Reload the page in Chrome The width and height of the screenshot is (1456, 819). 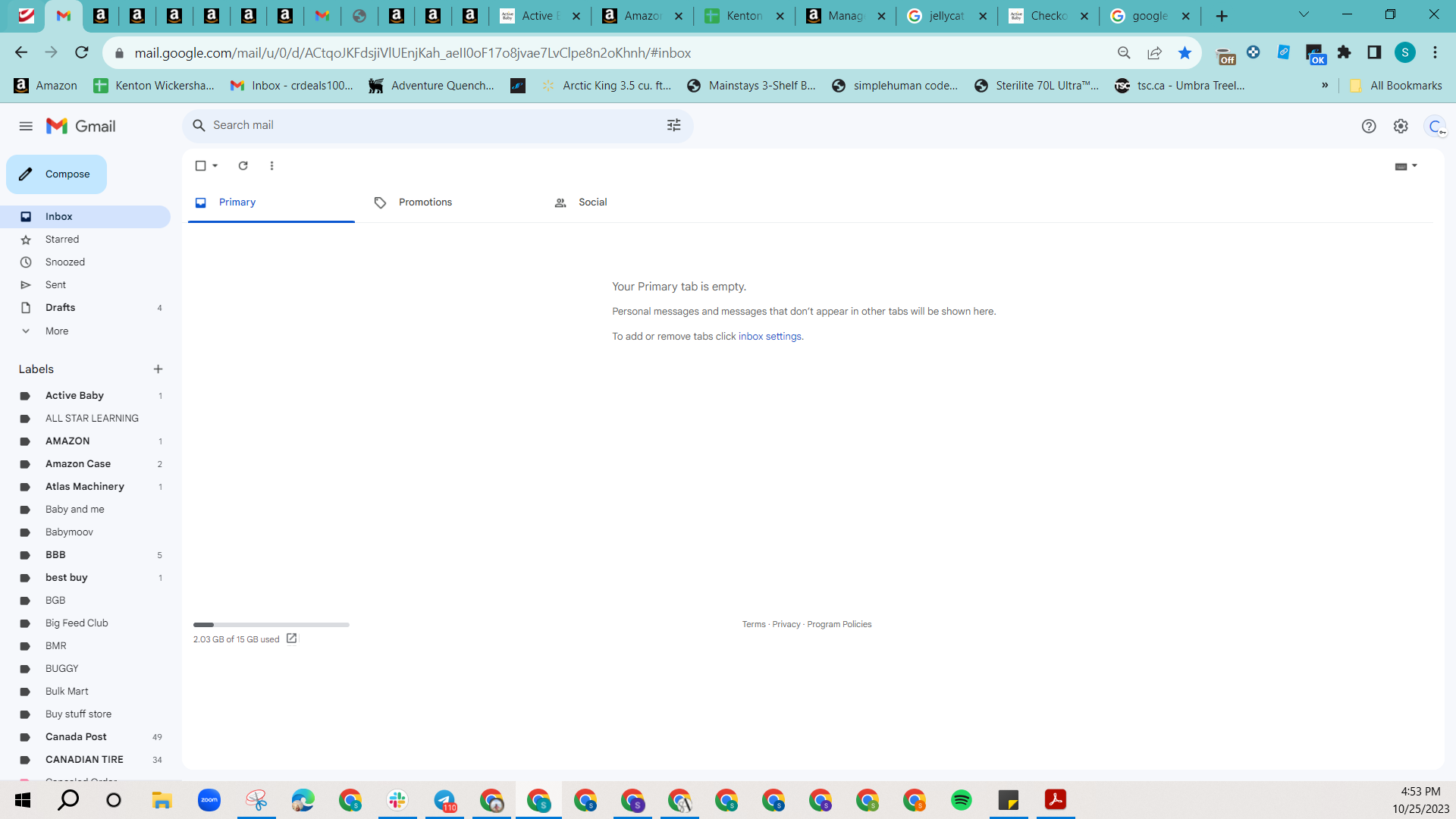click(x=82, y=52)
